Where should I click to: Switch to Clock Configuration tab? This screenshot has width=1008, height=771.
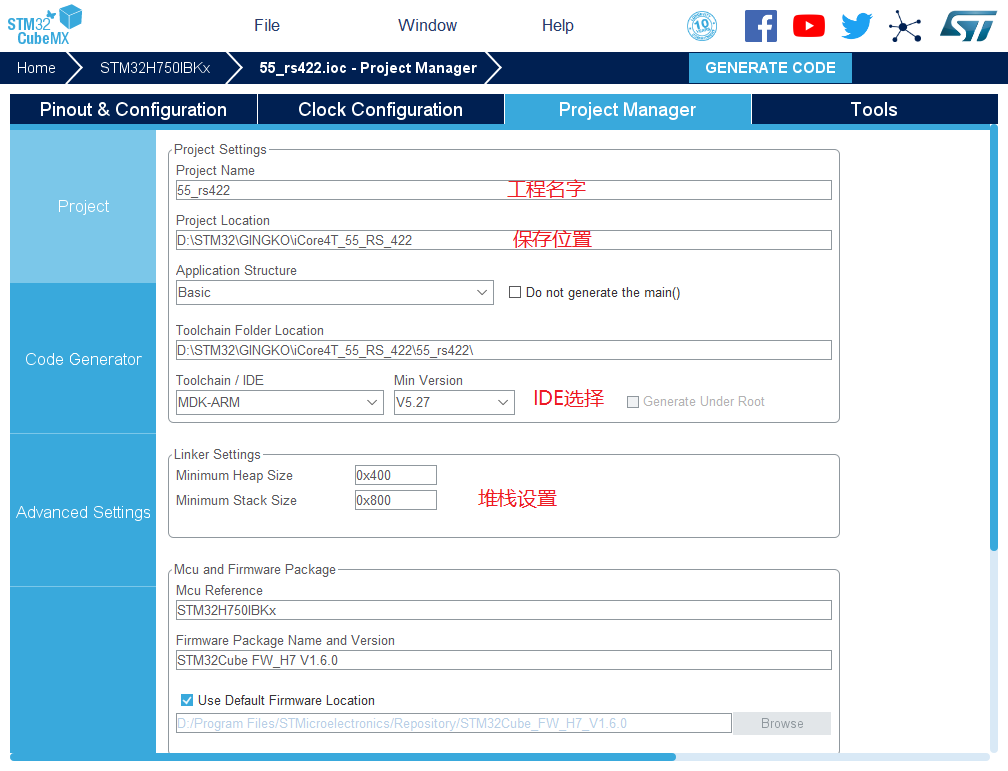[380, 110]
